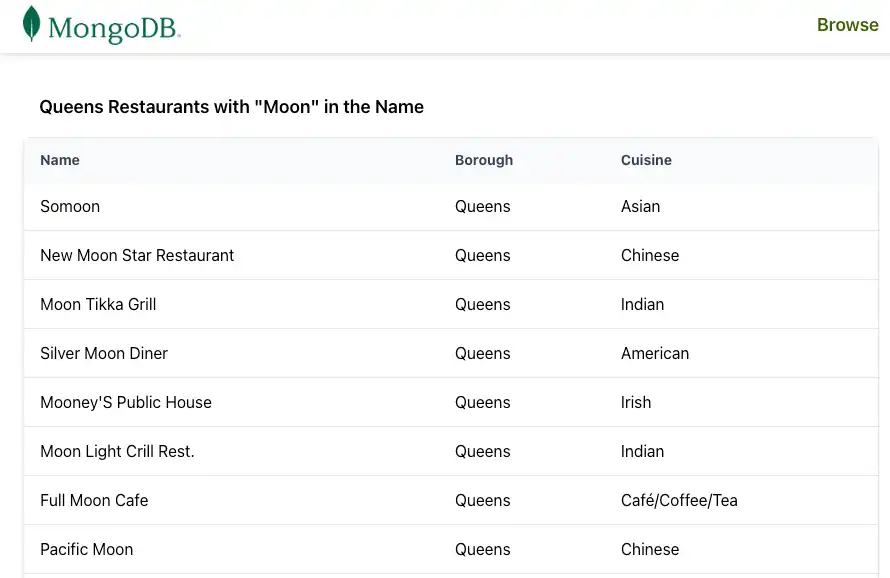This screenshot has width=890, height=578.
Task: Select the Mooney'S Public House row
Action: point(126,402)
